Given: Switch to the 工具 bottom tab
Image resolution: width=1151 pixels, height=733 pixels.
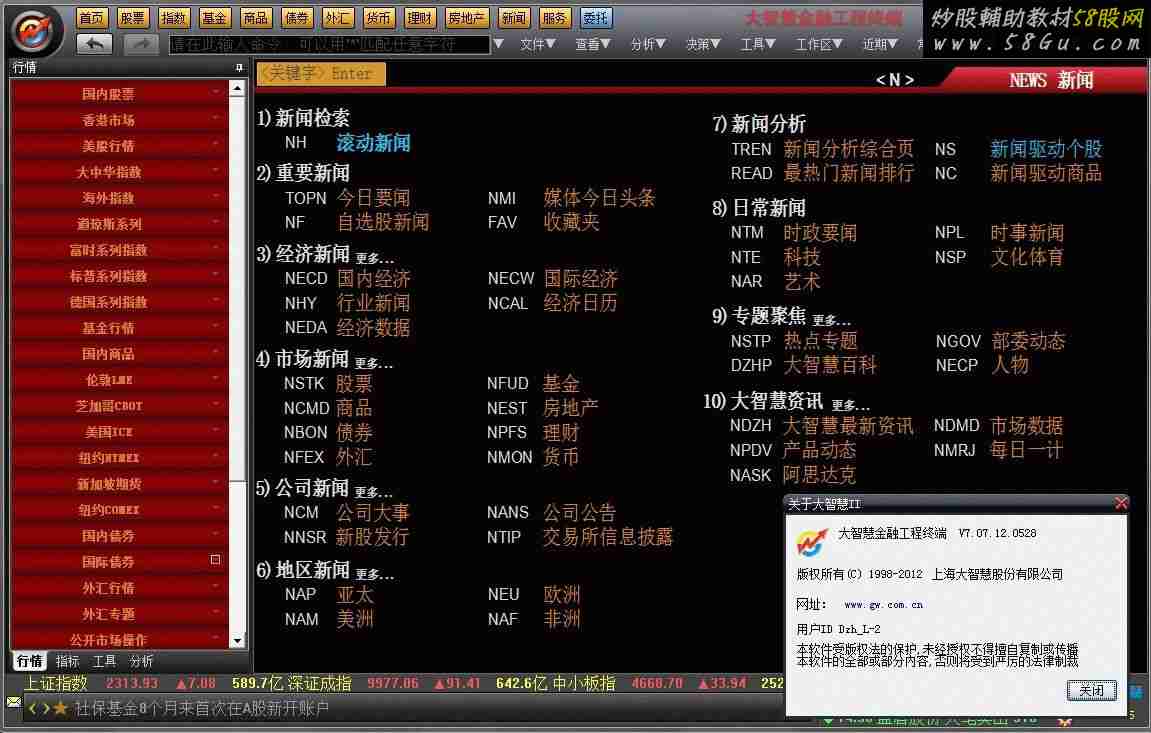Looking at the screenshot, I should (x=104, y=661).
